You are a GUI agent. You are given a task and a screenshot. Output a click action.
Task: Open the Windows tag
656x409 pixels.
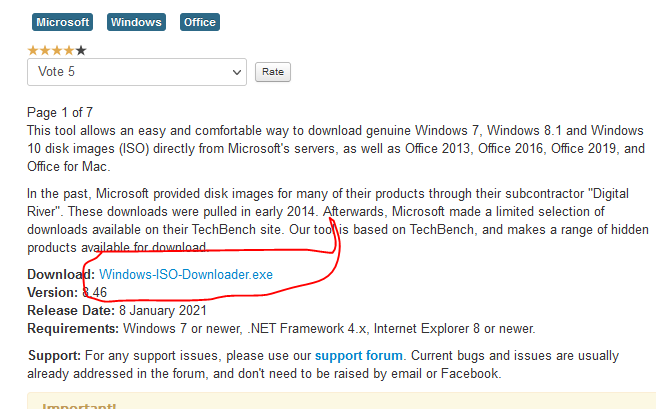136,22
